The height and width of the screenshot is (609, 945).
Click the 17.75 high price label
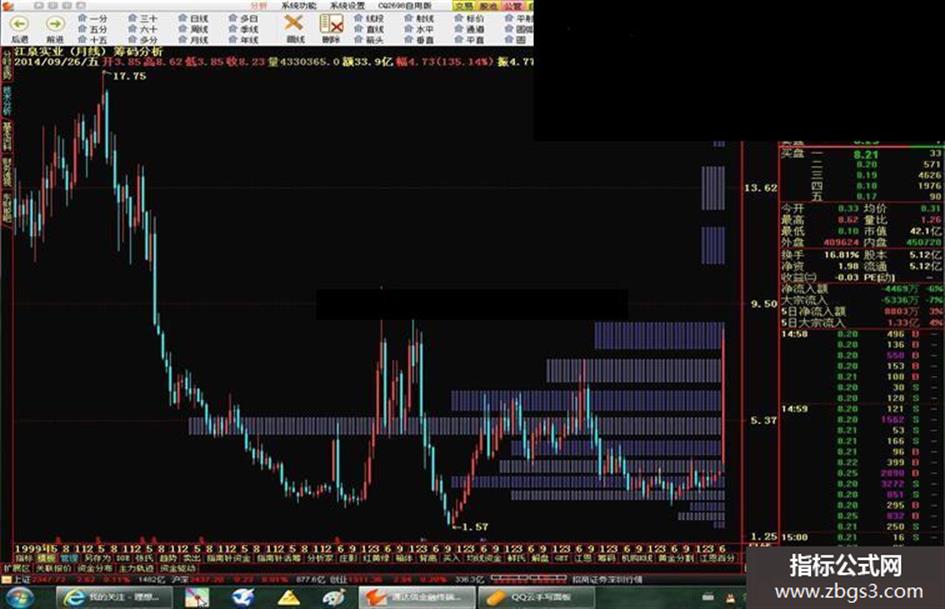(129, 76)
